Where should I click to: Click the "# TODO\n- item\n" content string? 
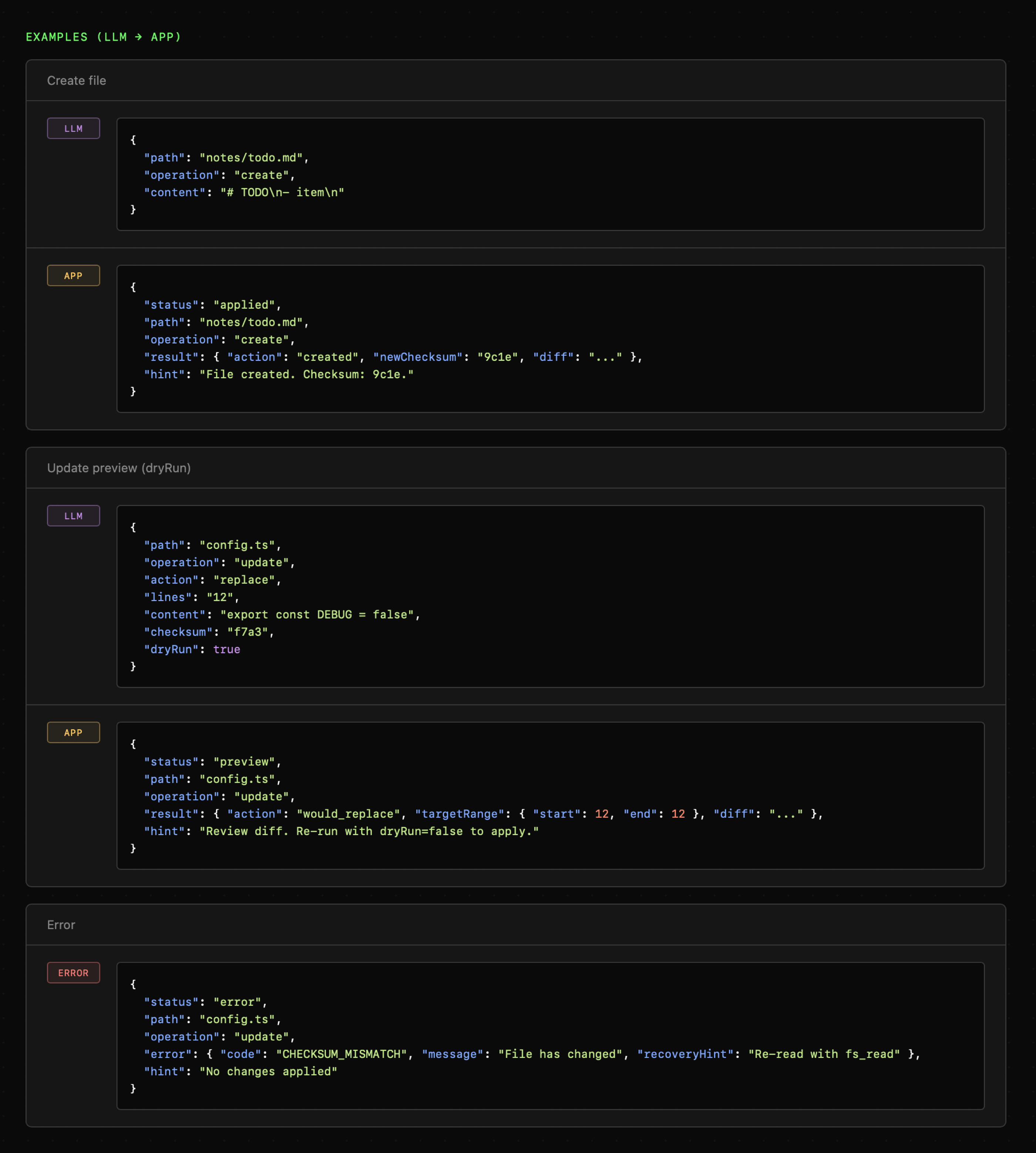click(x=282, y=192)
